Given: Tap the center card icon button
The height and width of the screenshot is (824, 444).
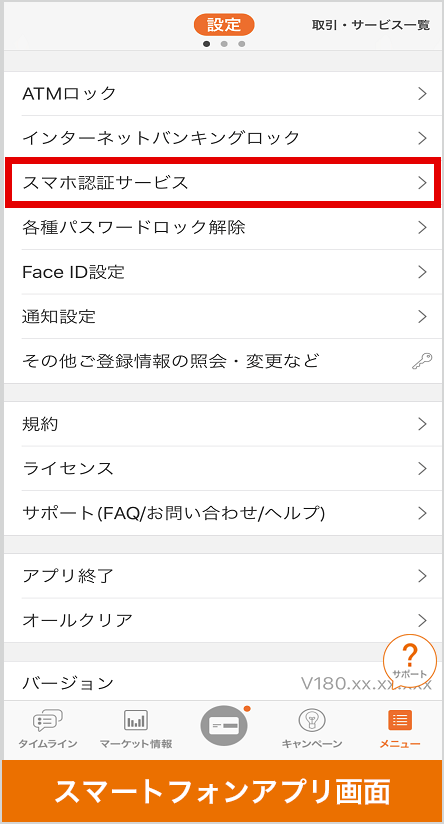Looking at the screenshot, I should click(224, 726).
